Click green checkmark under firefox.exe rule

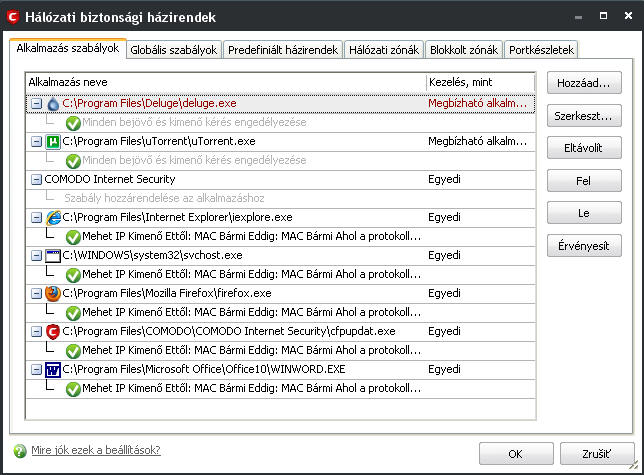(73, 313)
